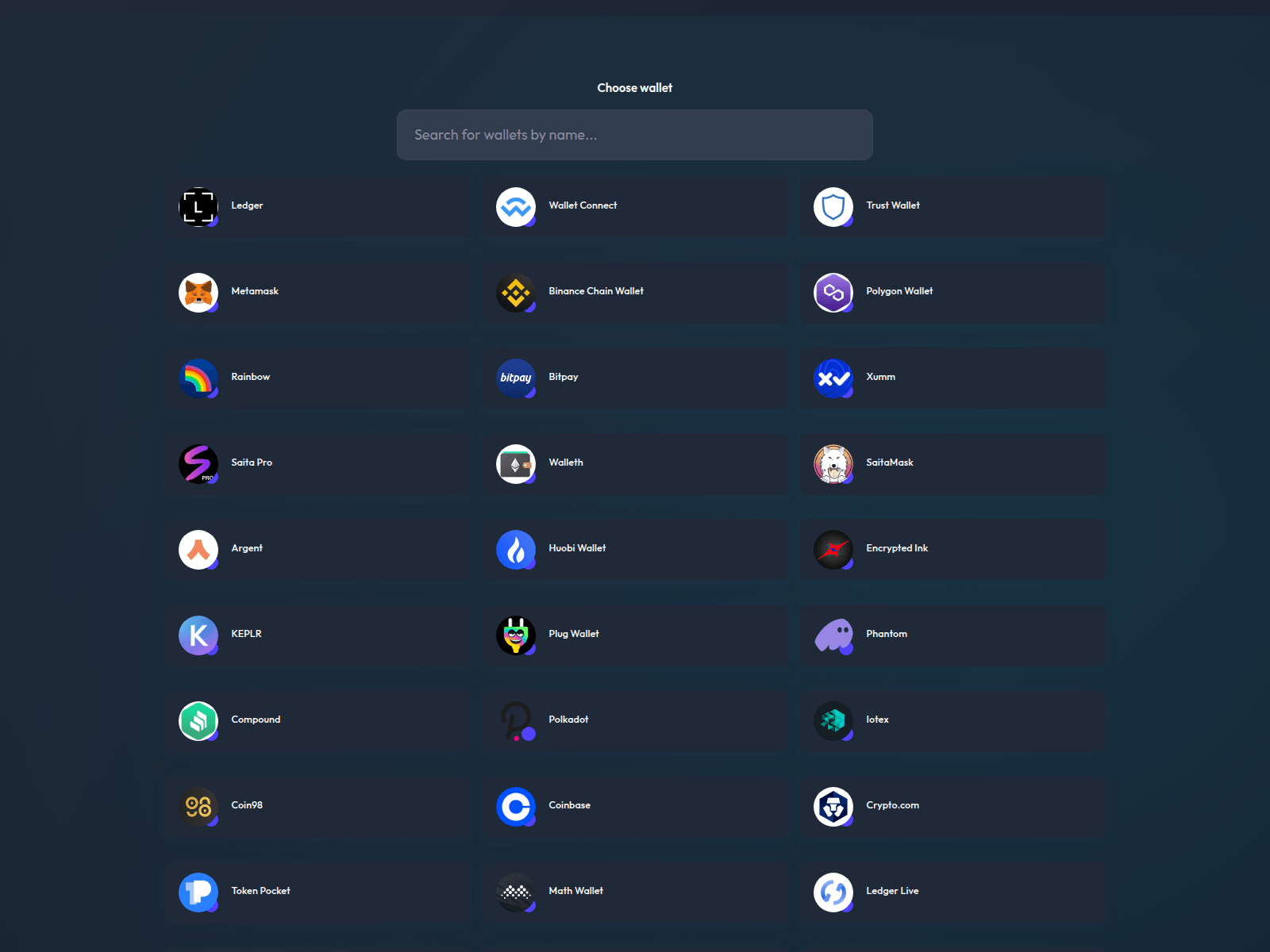The image size is (1270, 952).
Task: Select the Ledger wallet label
Action: click(x=247, y=205)
